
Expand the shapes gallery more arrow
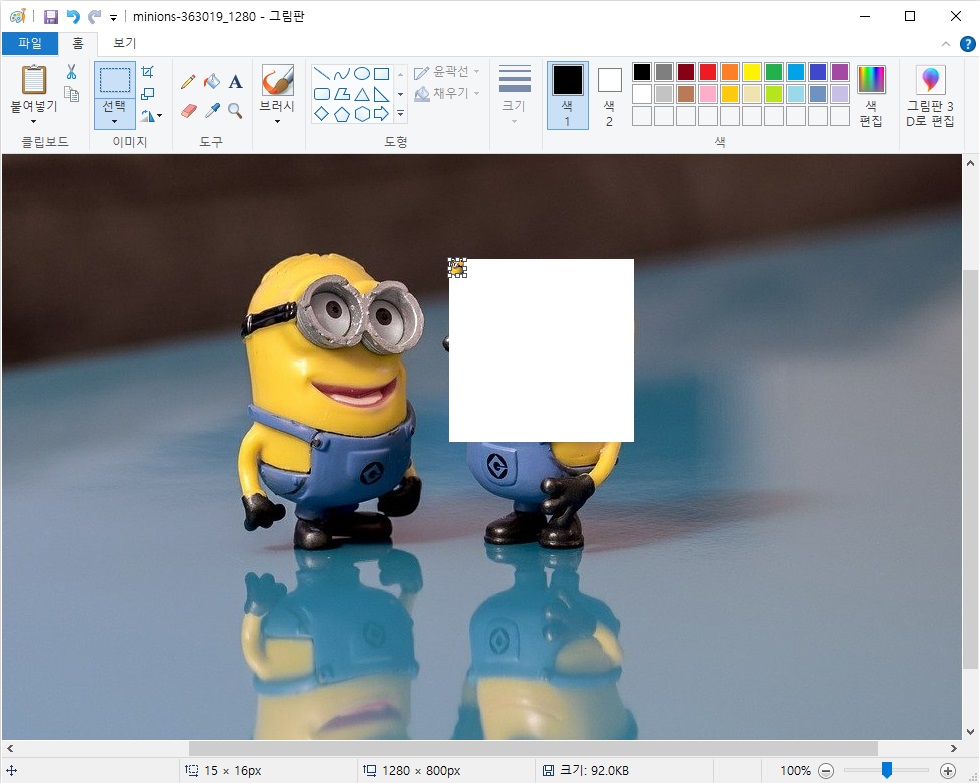pos(401,114)
